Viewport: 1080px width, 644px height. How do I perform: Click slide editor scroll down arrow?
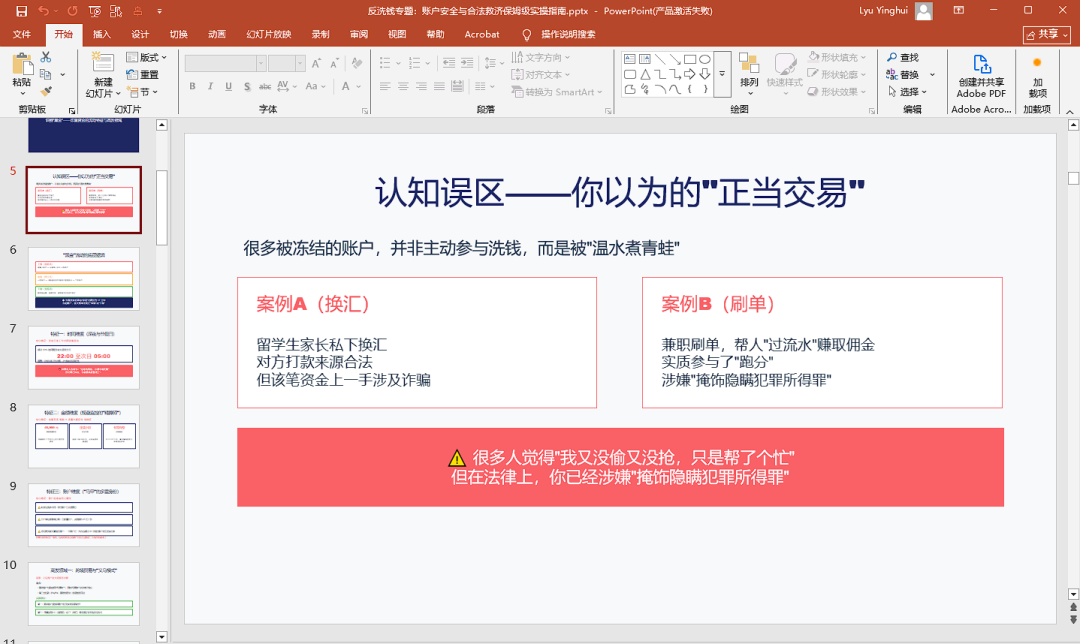[x=1073, y=594]
